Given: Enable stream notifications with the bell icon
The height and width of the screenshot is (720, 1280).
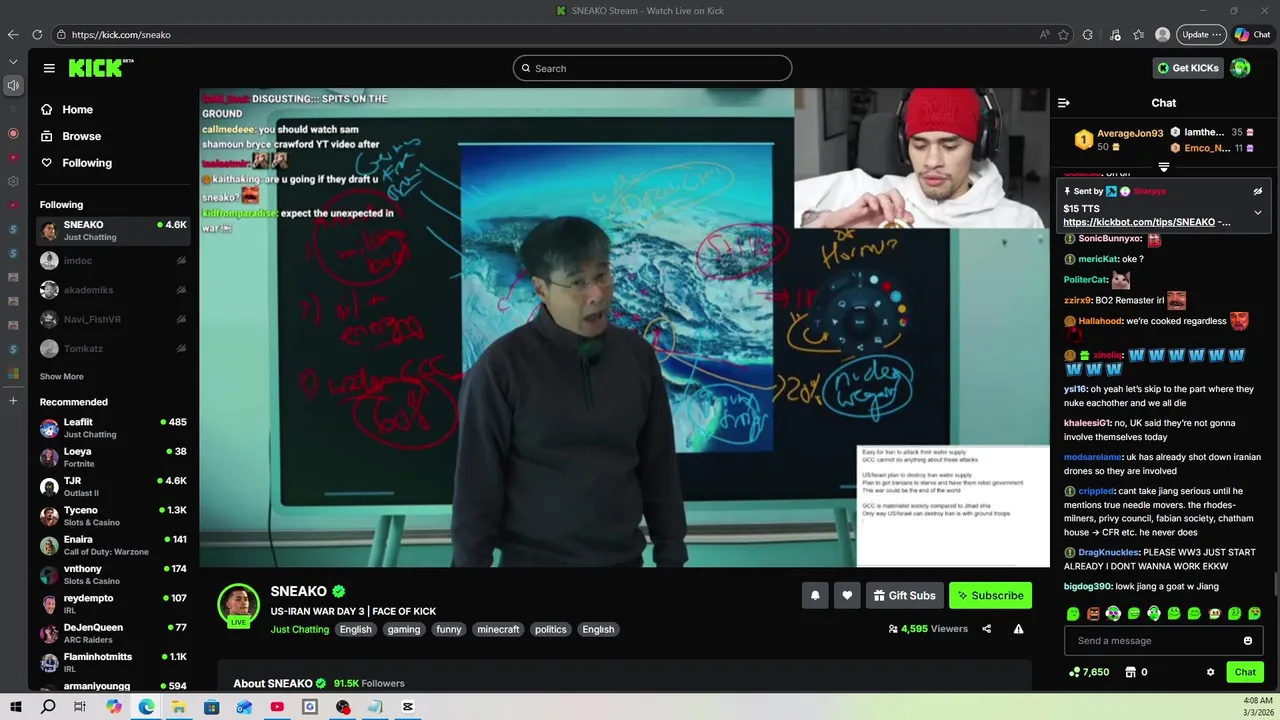Looking at the screenshot, I should click(x=815, y=596).
